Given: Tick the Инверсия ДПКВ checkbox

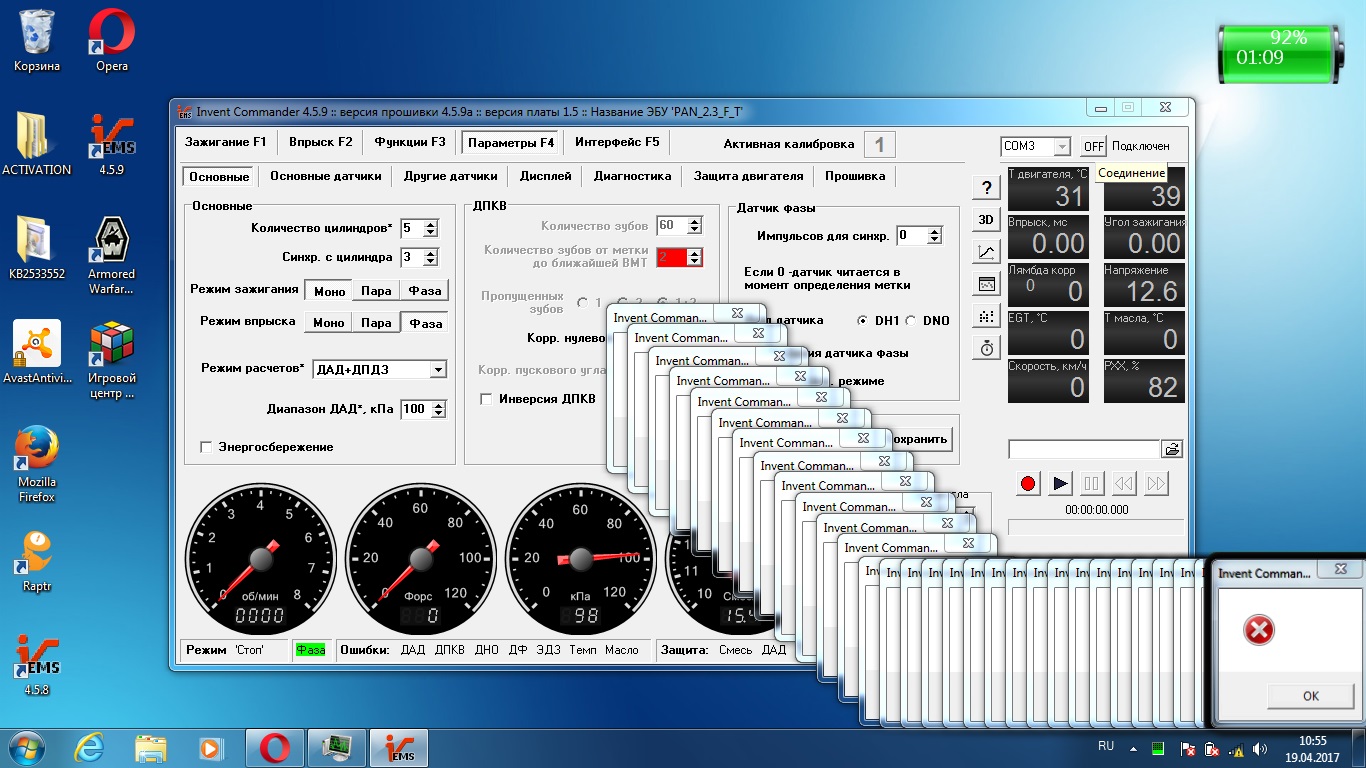Looking at the screenshot, I should 486,399.
